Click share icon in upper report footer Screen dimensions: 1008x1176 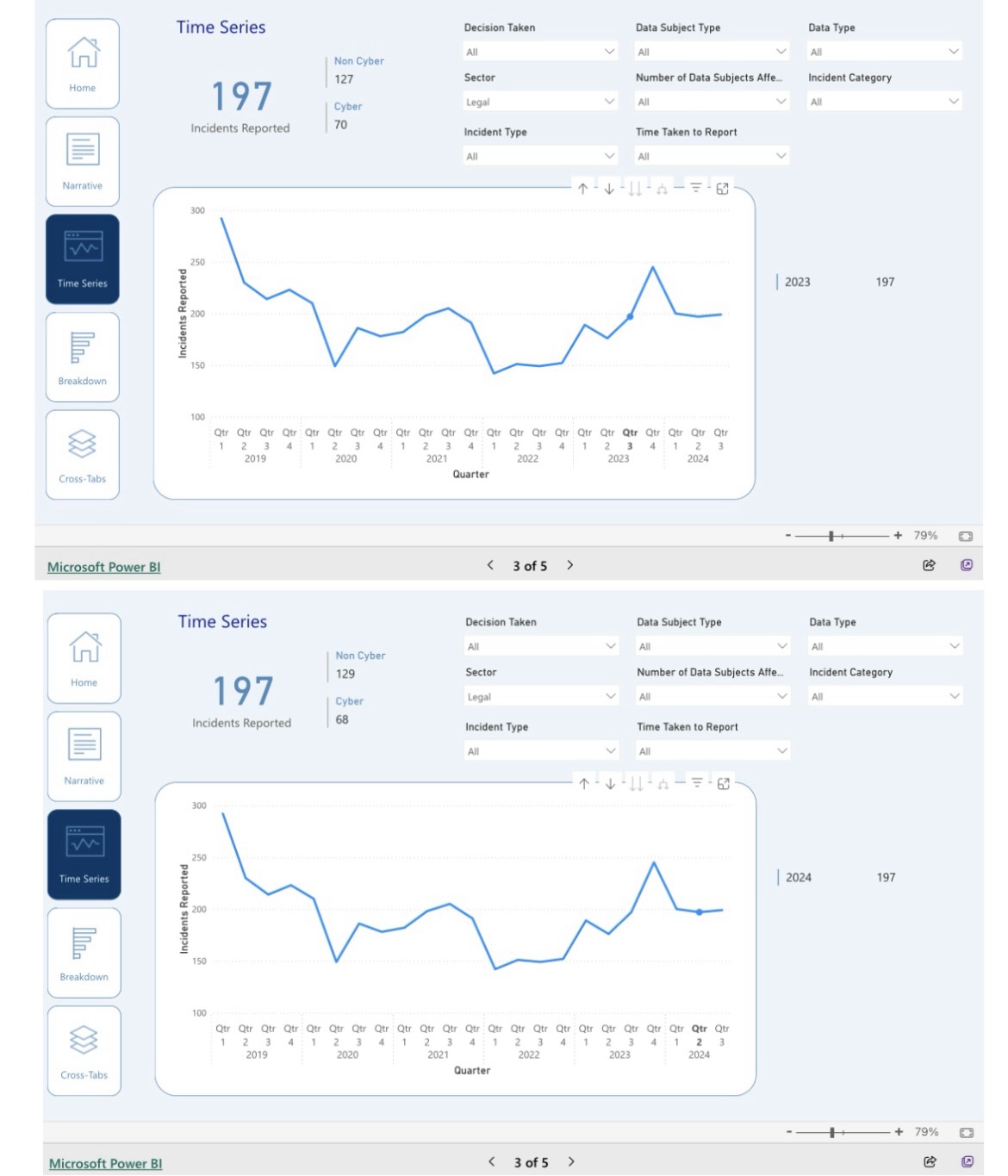click(929, 565)
